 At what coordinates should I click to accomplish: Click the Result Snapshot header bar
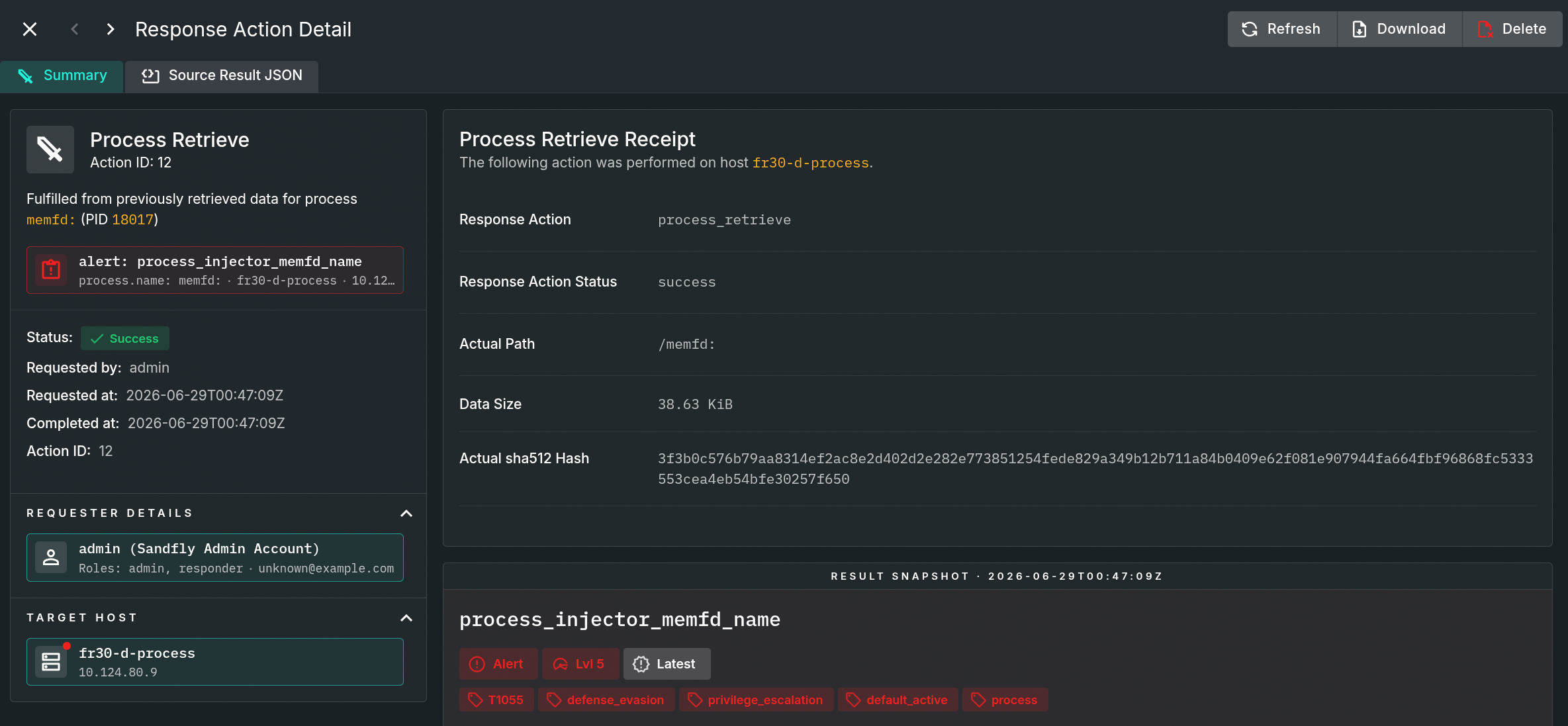point(997,576)
